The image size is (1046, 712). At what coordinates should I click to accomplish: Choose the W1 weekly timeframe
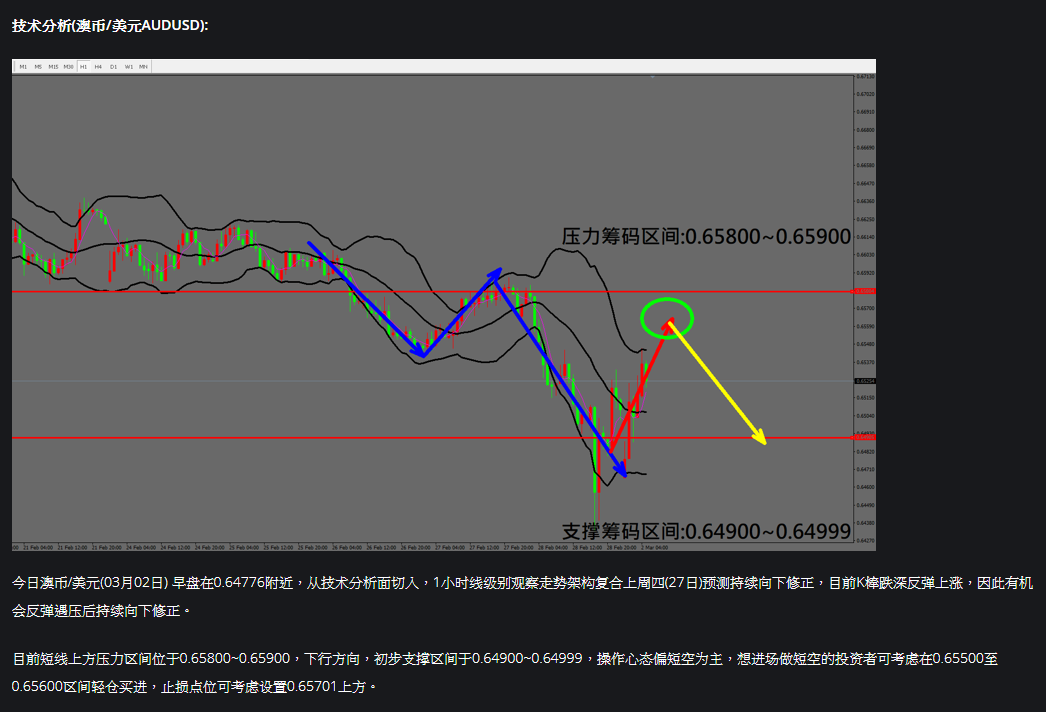[x=129, y=67]
